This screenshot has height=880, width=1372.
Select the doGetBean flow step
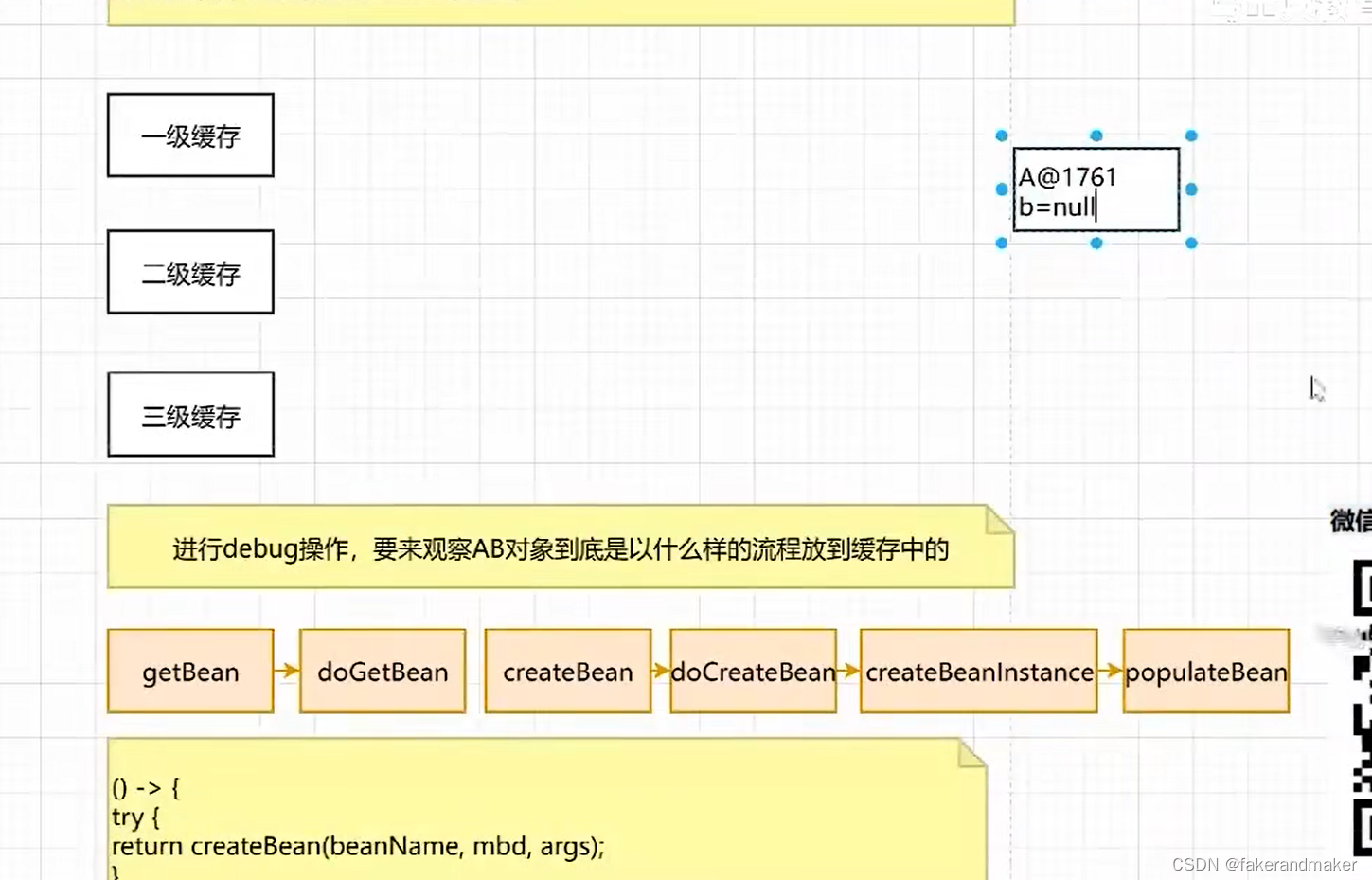(383, 672)
